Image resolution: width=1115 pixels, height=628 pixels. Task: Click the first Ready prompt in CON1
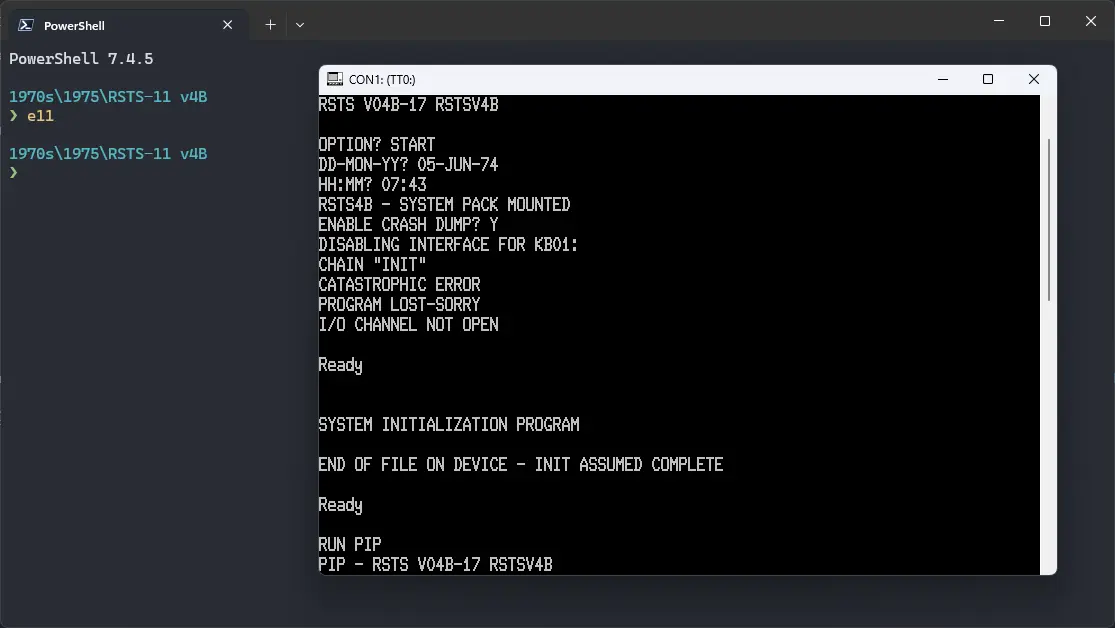[x=340, y=364]
